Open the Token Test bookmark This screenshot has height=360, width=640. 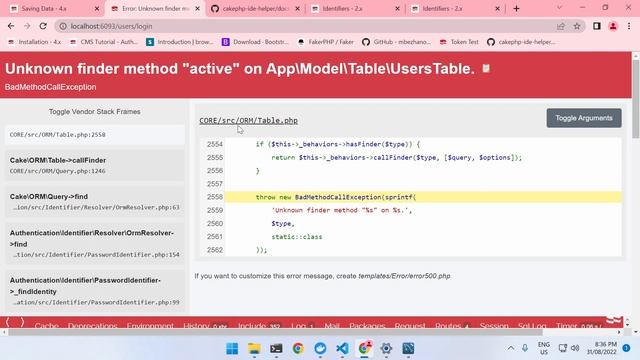point(459,42)
